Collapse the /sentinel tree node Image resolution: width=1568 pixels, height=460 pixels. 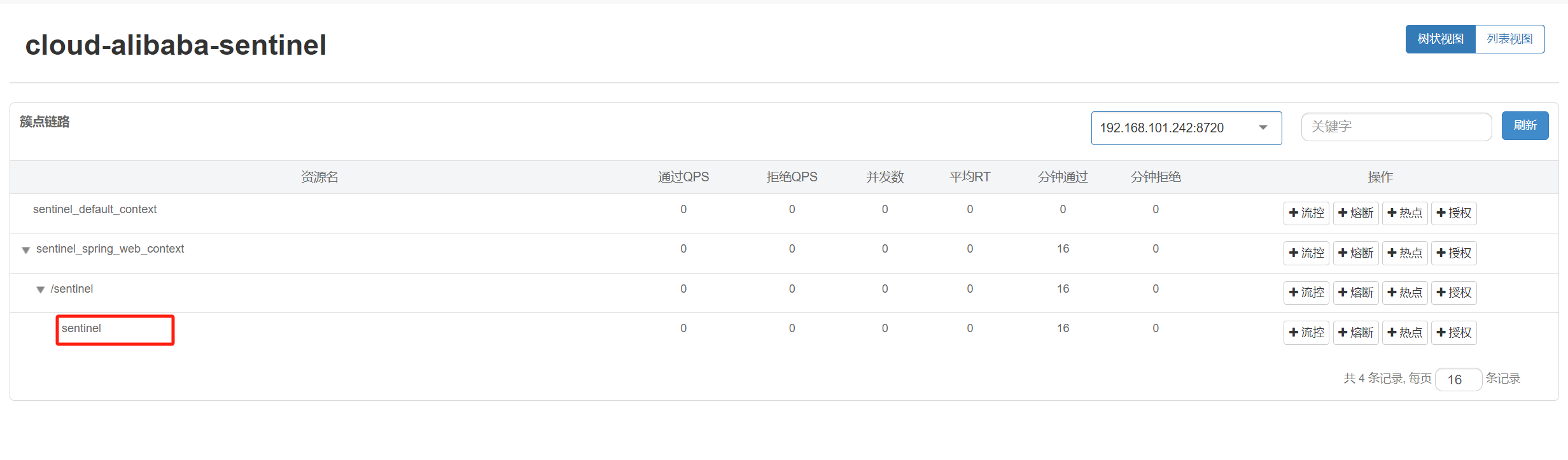pos(40,289)
